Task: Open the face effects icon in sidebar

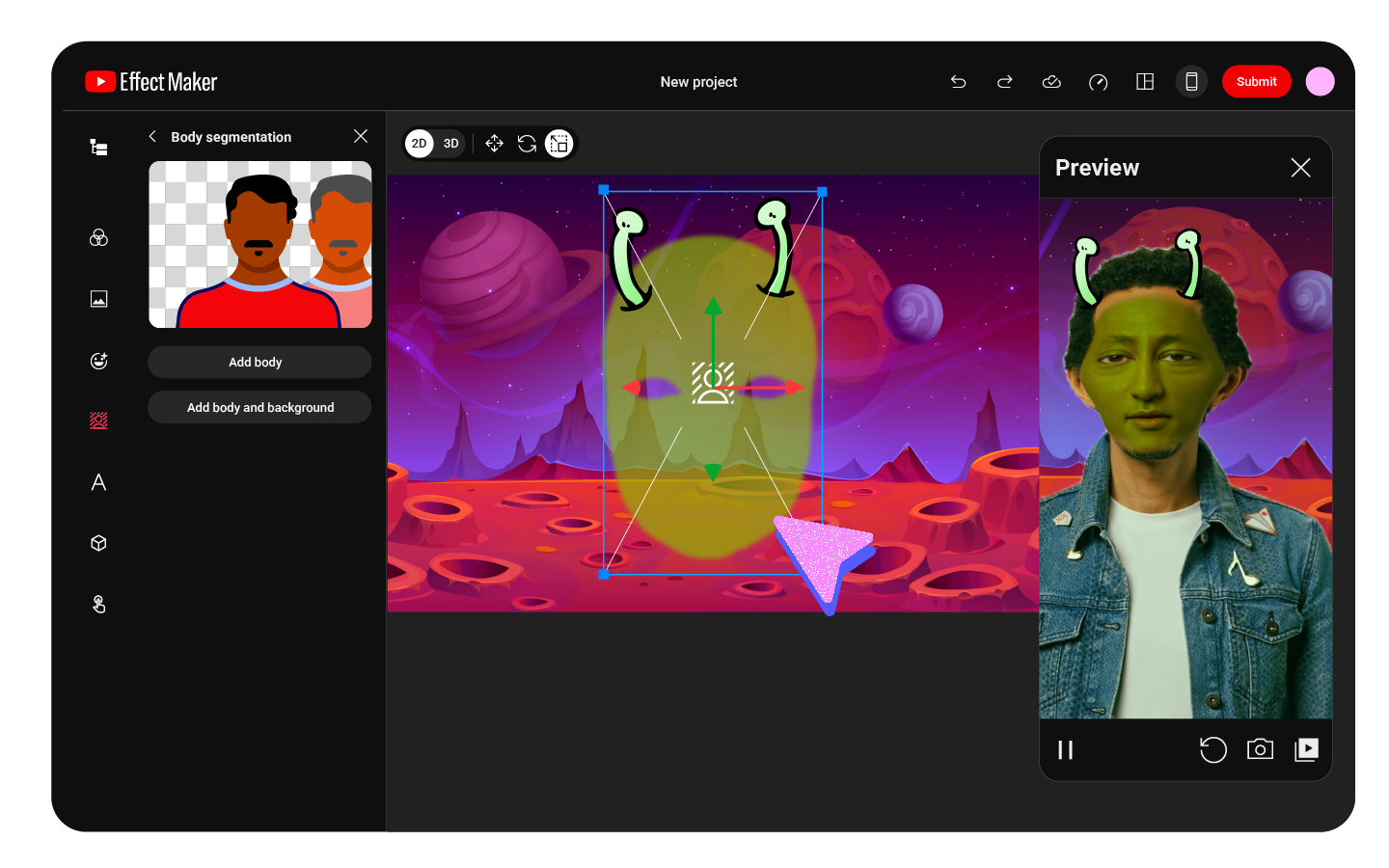Action: 98,361
